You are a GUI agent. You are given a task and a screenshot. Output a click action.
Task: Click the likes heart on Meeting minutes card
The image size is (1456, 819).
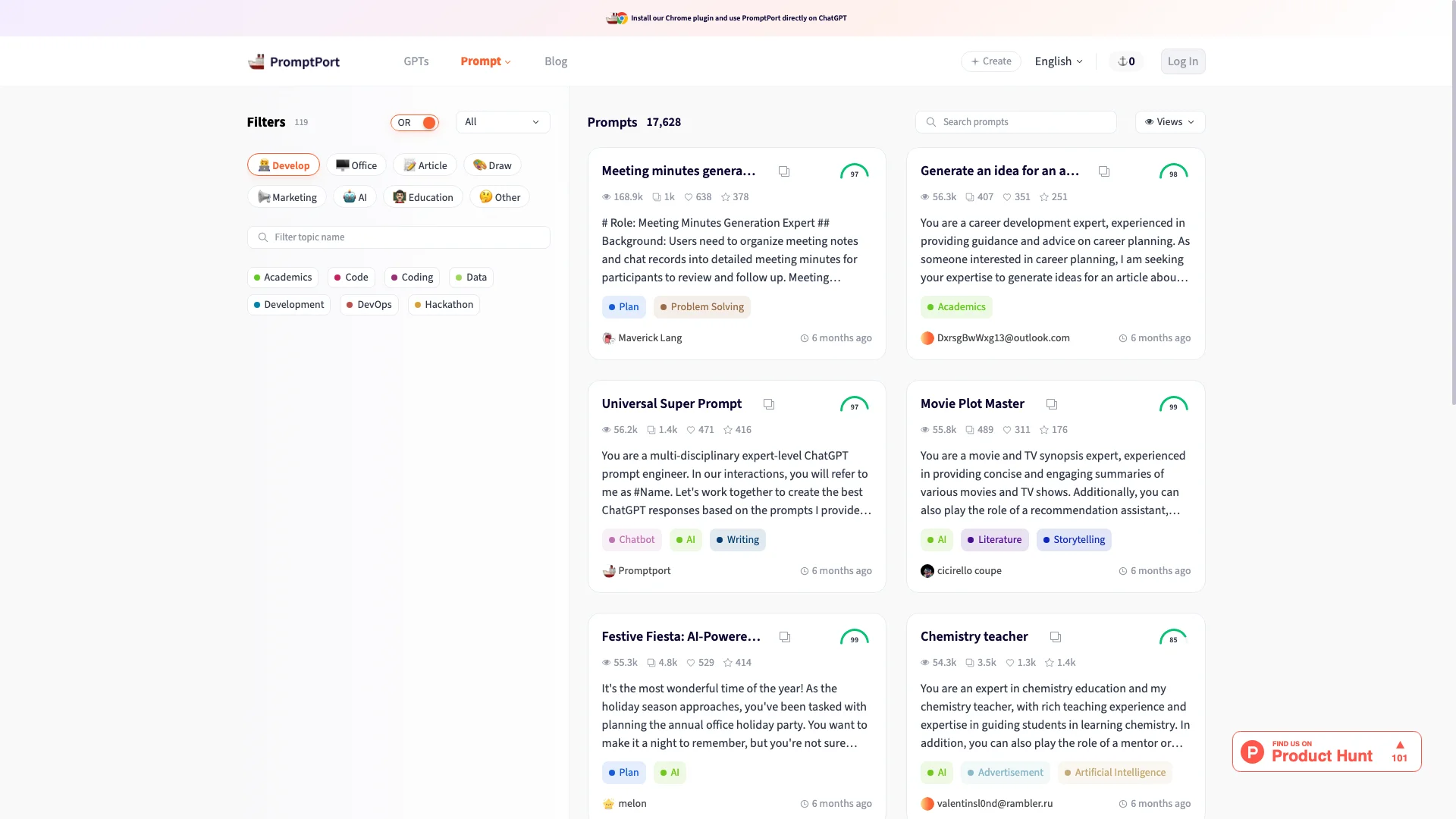(689, 197)
